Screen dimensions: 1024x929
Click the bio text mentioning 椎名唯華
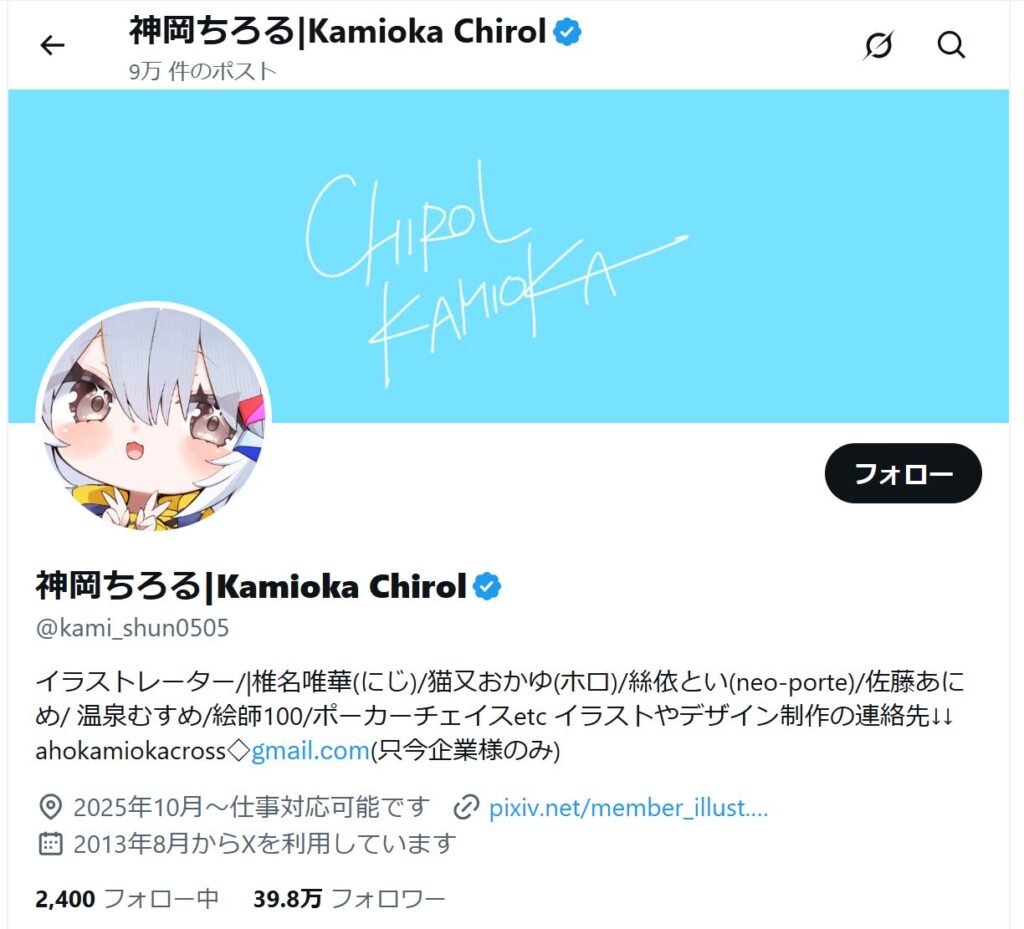pyautogui.click(x=500, y=716)
